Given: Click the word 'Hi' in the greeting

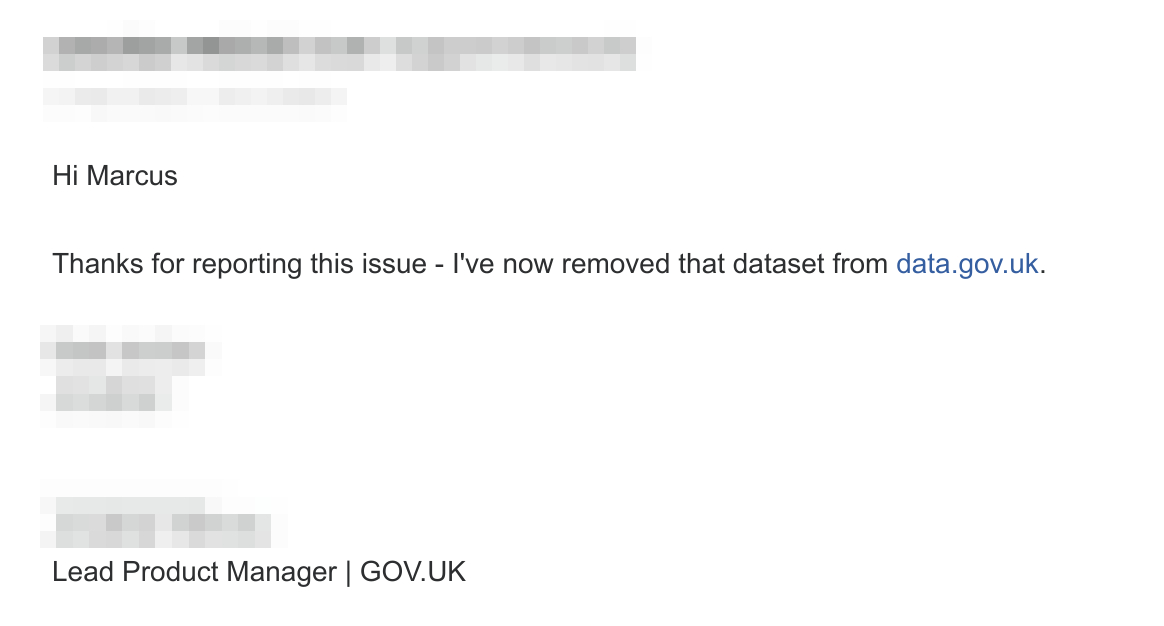Looking at the screenshot, I should pyautogui.click(x=65, y=177).
